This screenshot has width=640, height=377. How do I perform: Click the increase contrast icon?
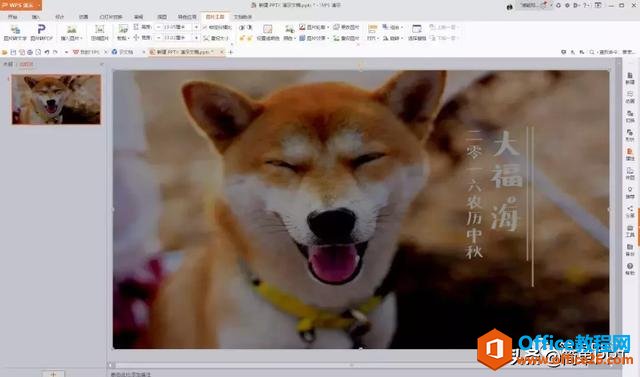coord(241,27)
